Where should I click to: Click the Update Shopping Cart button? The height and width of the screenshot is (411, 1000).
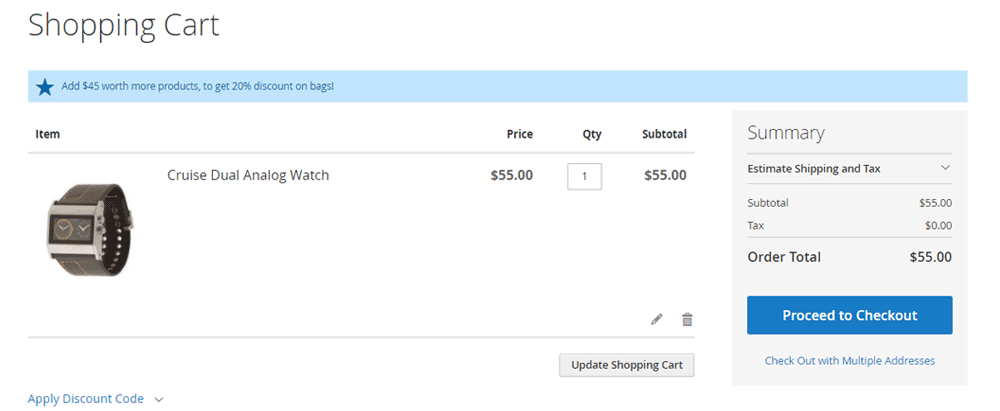pos(626,365)
